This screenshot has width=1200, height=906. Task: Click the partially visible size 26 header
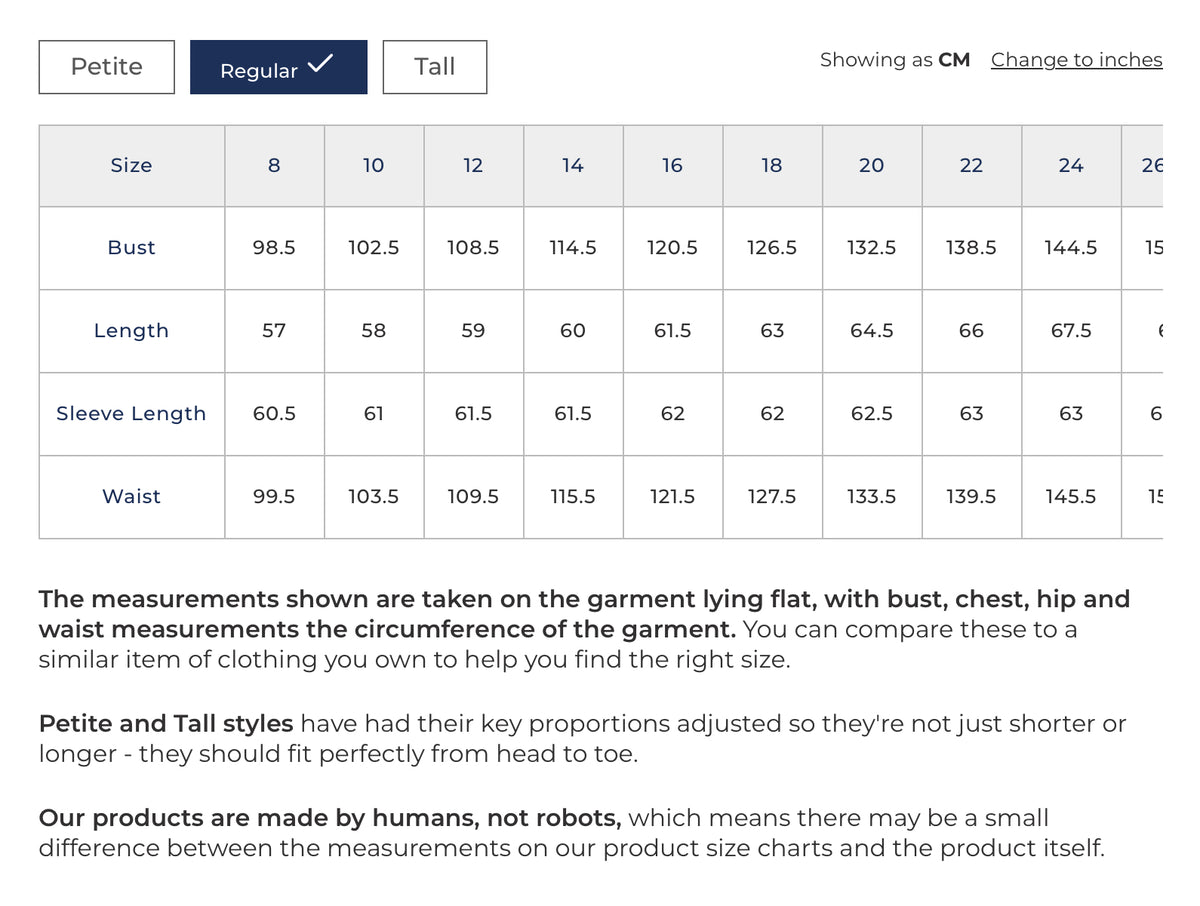point(1143,166)
